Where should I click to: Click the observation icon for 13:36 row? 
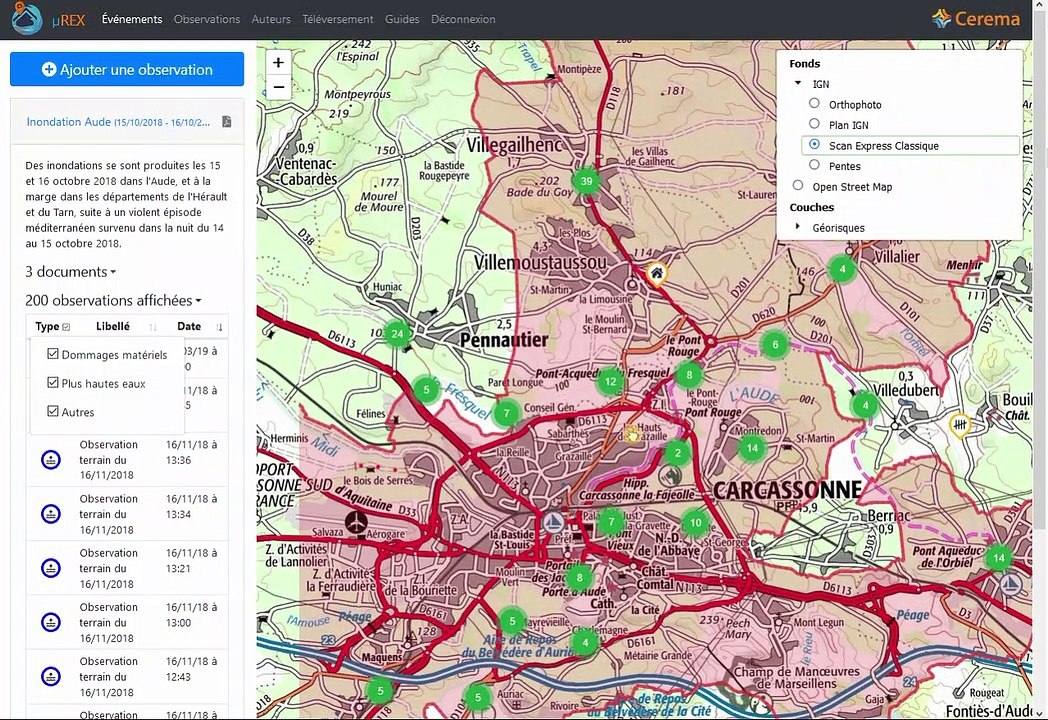51,459
